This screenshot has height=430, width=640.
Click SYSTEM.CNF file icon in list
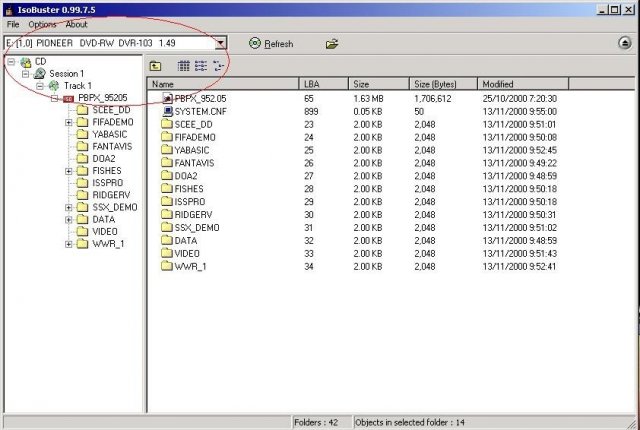[167, 111]
